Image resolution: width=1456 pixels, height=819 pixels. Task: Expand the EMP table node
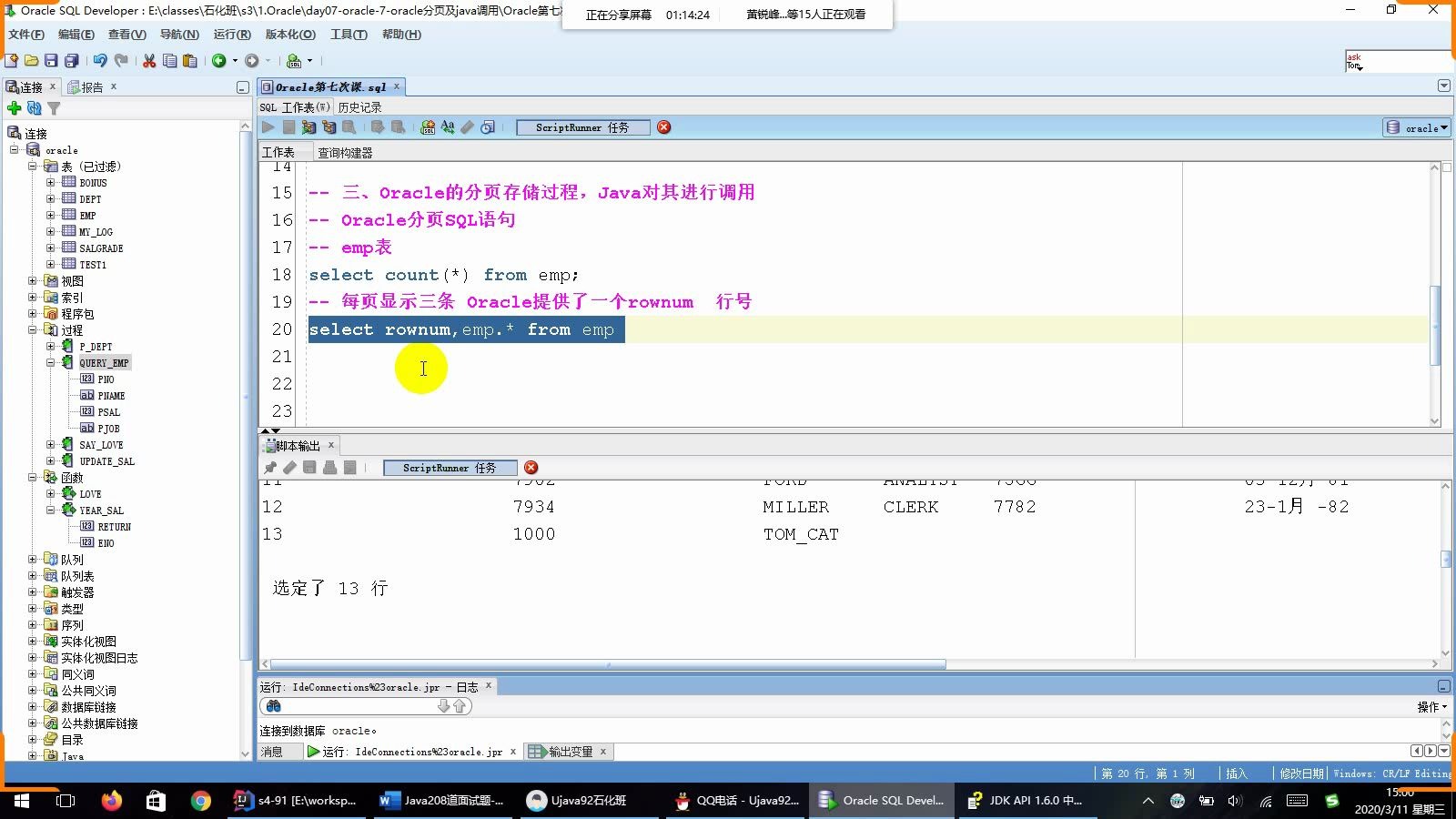pyautogui.click(x=51, y=216)
